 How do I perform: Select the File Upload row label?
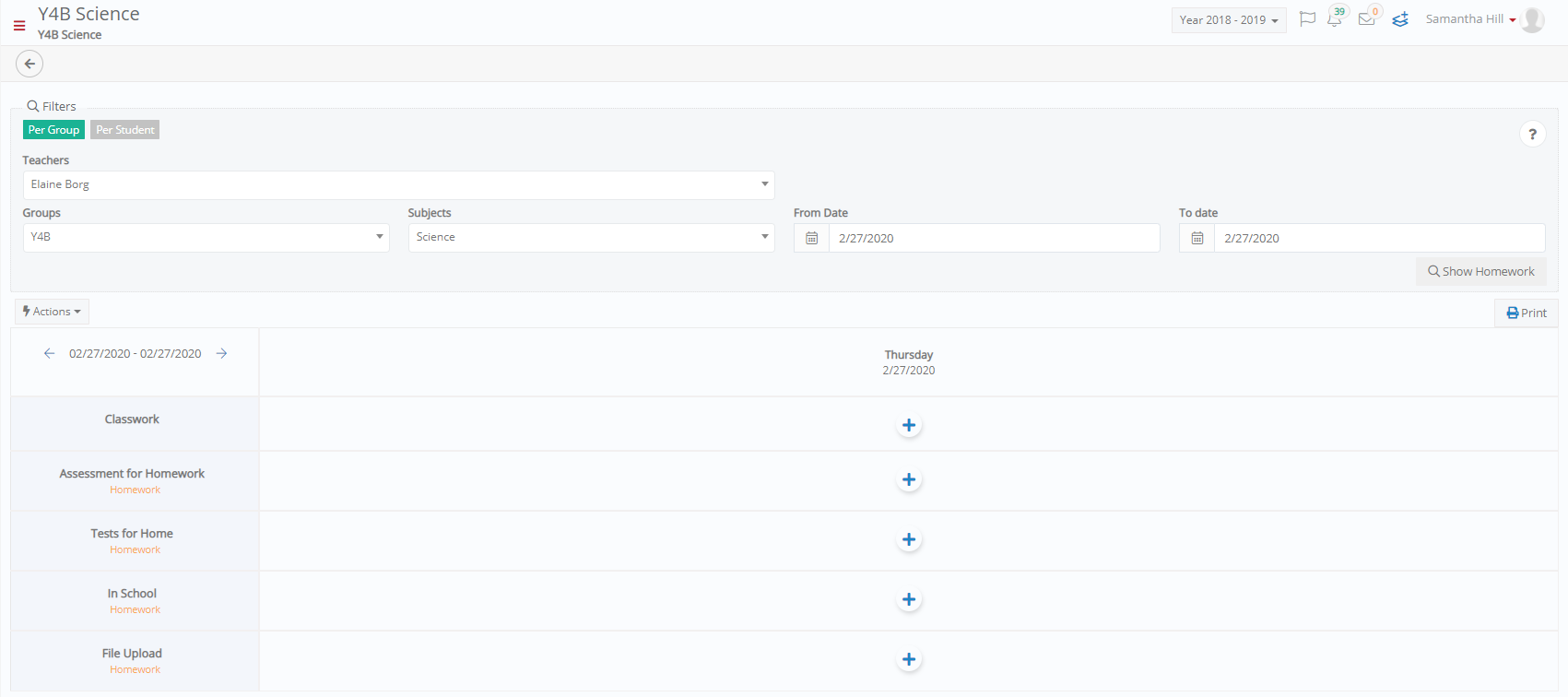coord(132,654)
